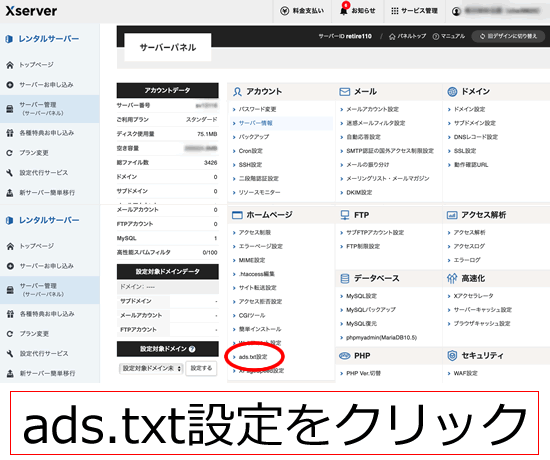Open メールアカウント設定 link

click(373, 109)
